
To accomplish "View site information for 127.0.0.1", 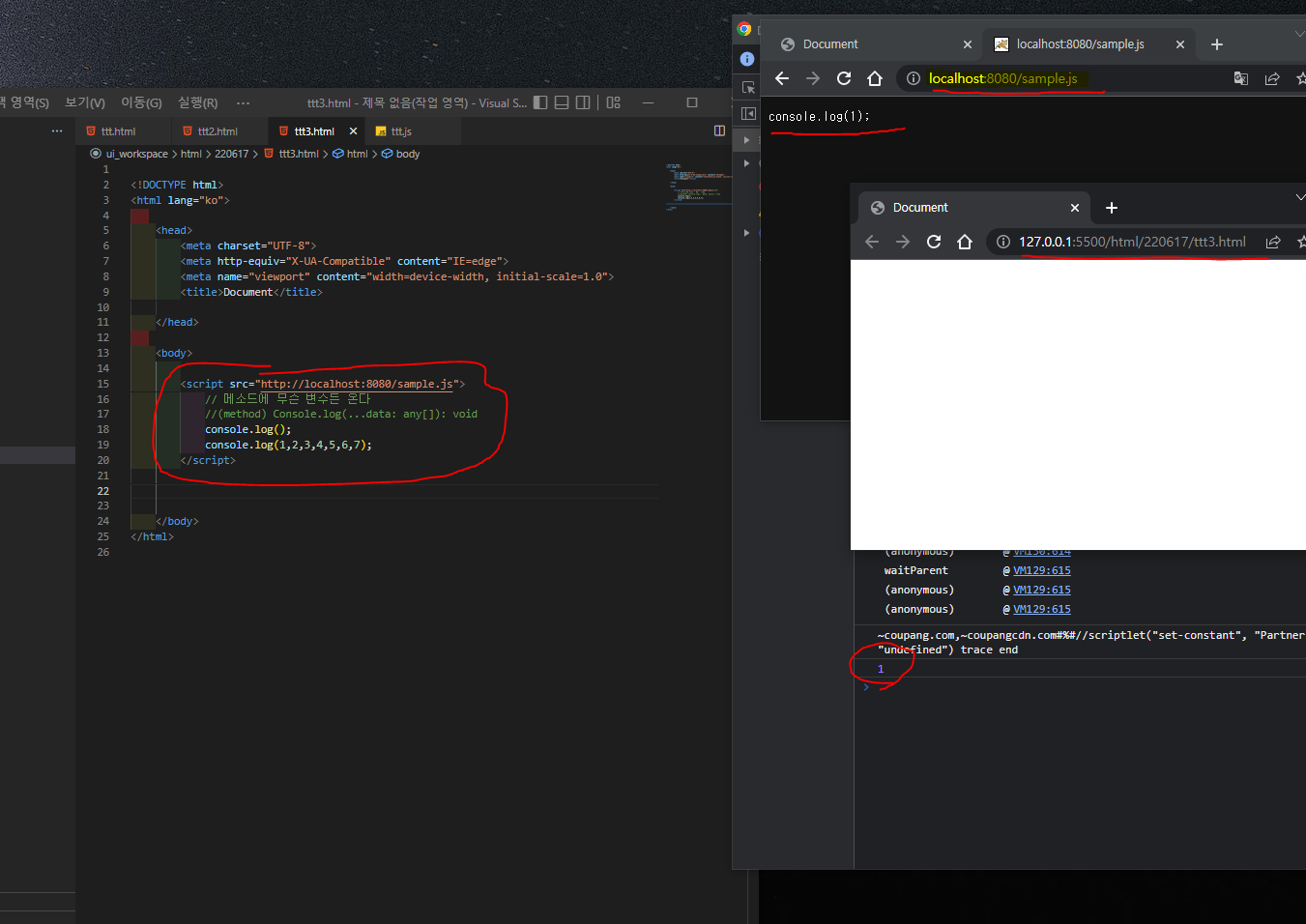I will (x=1003, y=242).
